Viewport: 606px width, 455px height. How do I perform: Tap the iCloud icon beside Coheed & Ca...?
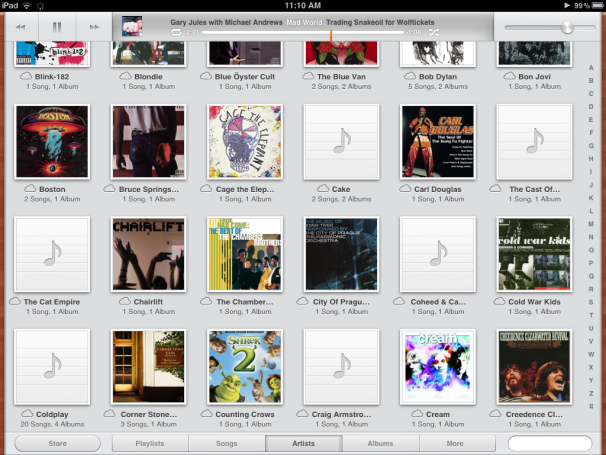coord(399,301)
